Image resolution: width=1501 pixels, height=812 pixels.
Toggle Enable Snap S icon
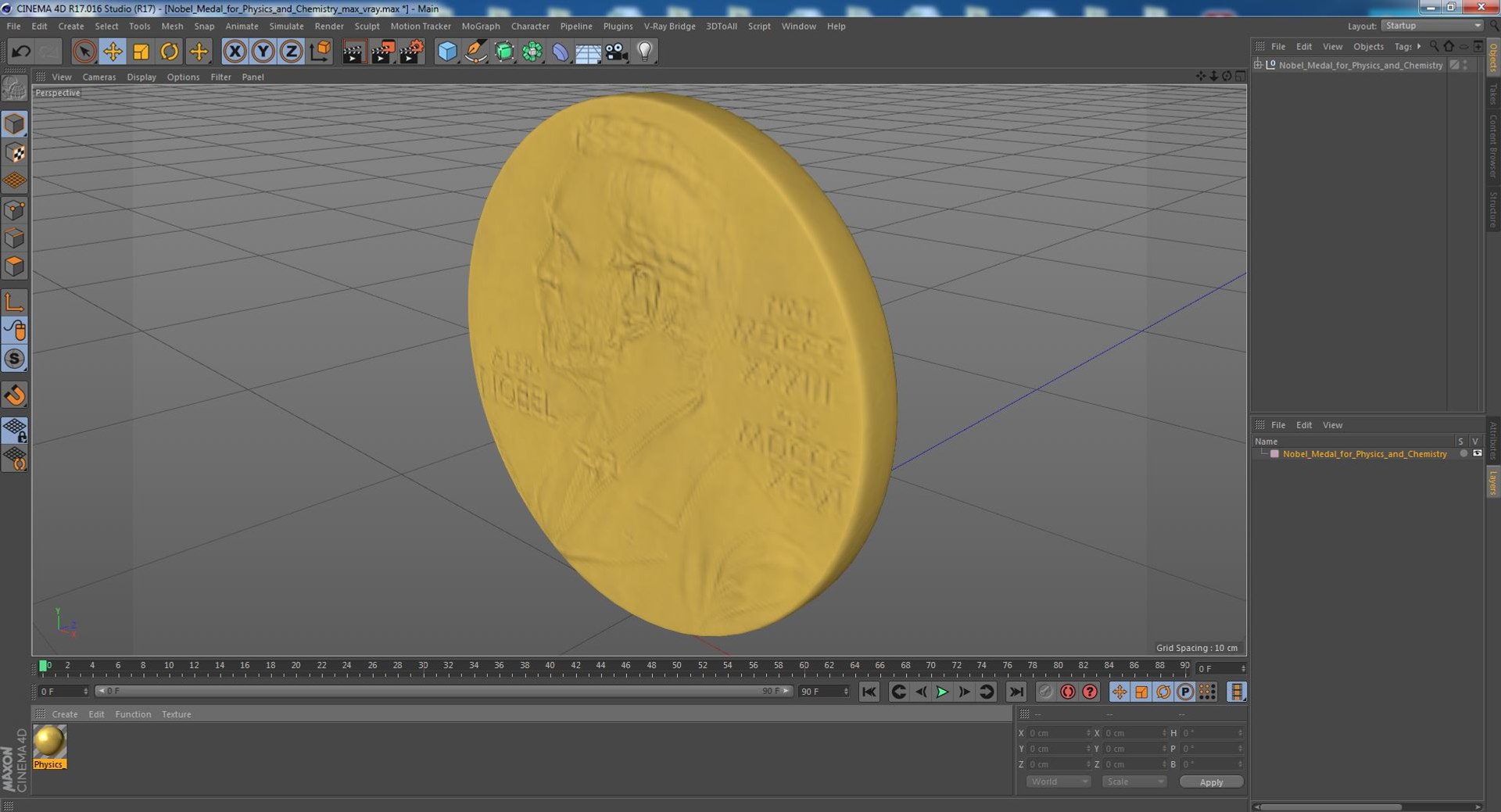[15, 359]
